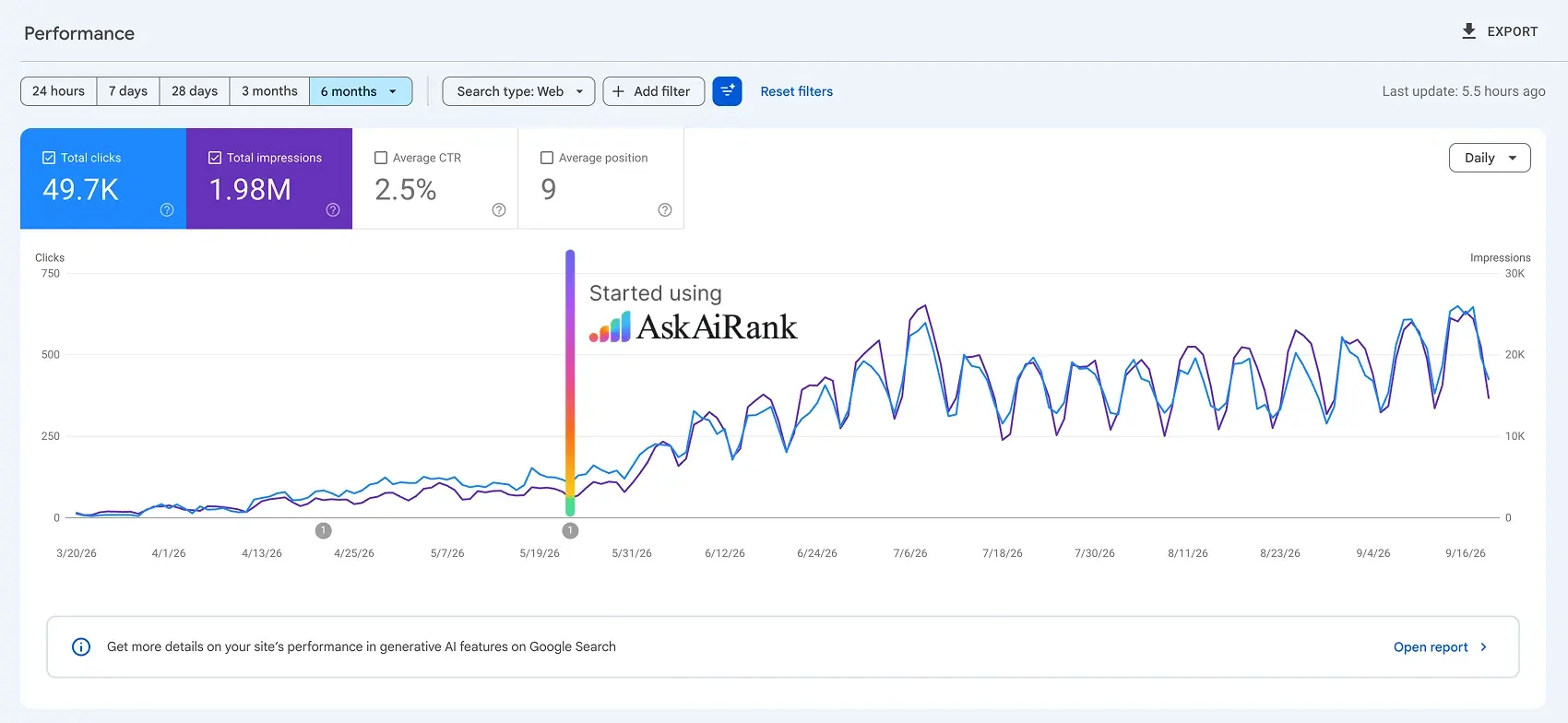Image resolution: width=1568 pixels, height=723 pixels.
Task: Click the info icon in AI features banner
Action: [x=81, y=647]
